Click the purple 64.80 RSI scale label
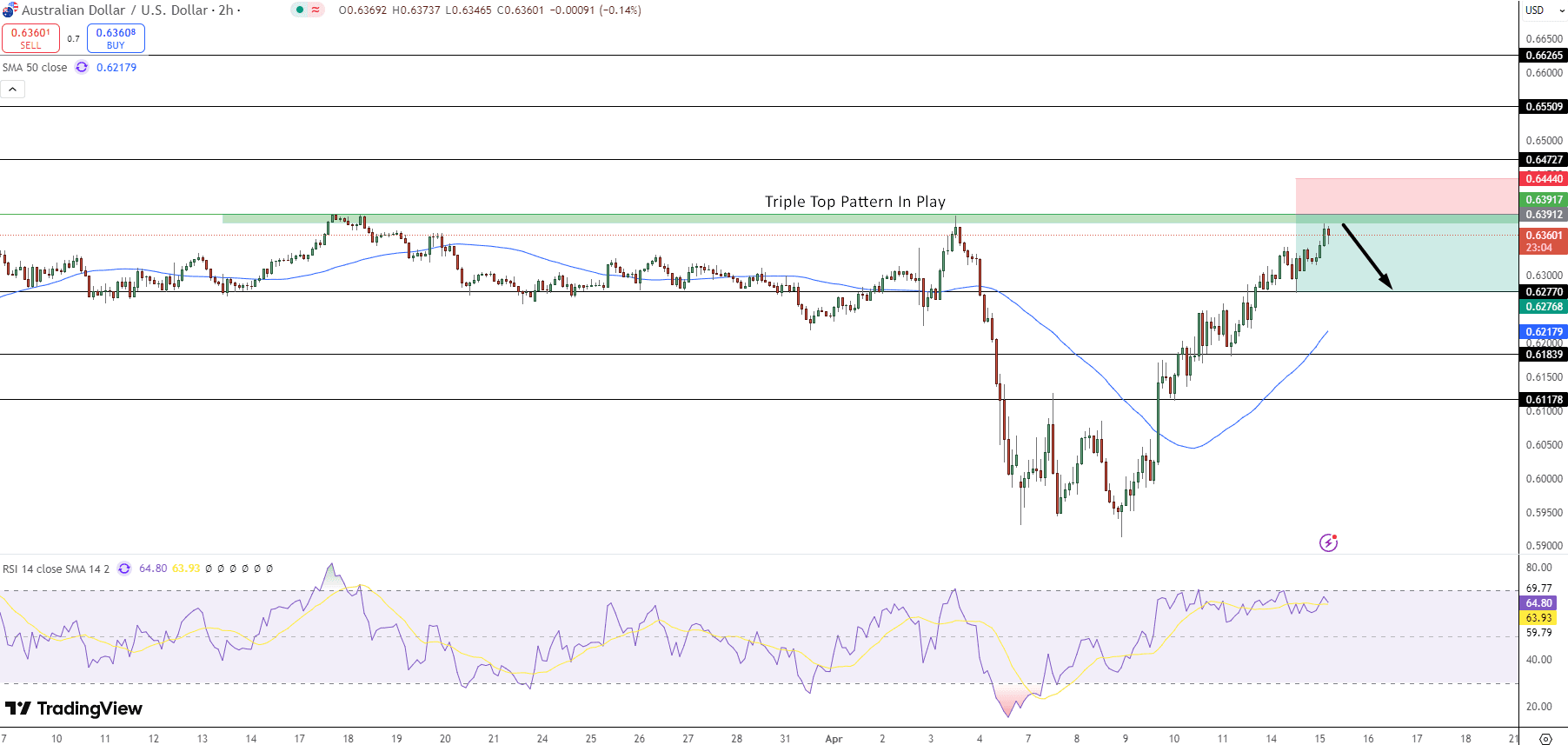 point(1538,603)
